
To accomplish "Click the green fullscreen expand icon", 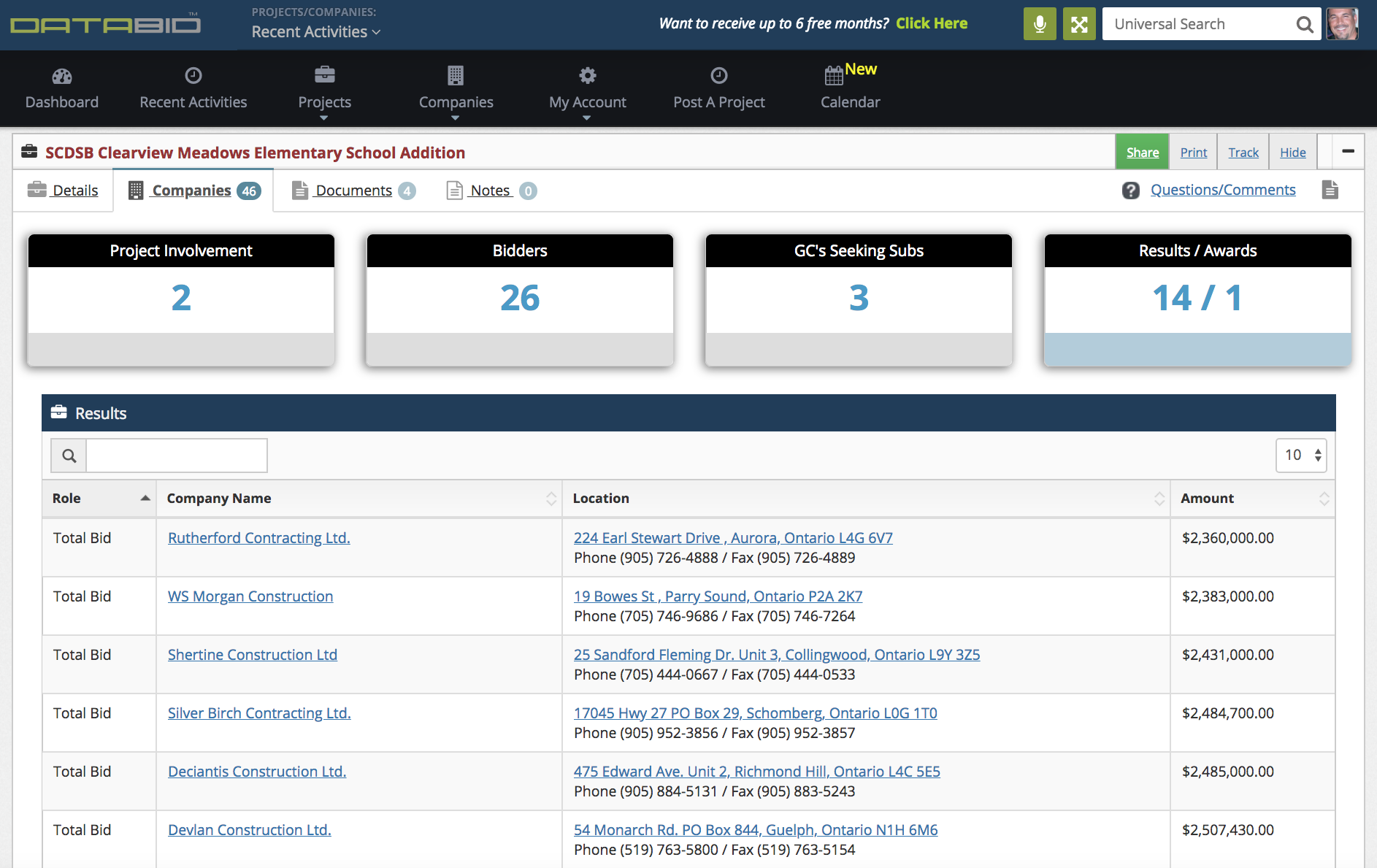I will click(x=1079, y=24).
